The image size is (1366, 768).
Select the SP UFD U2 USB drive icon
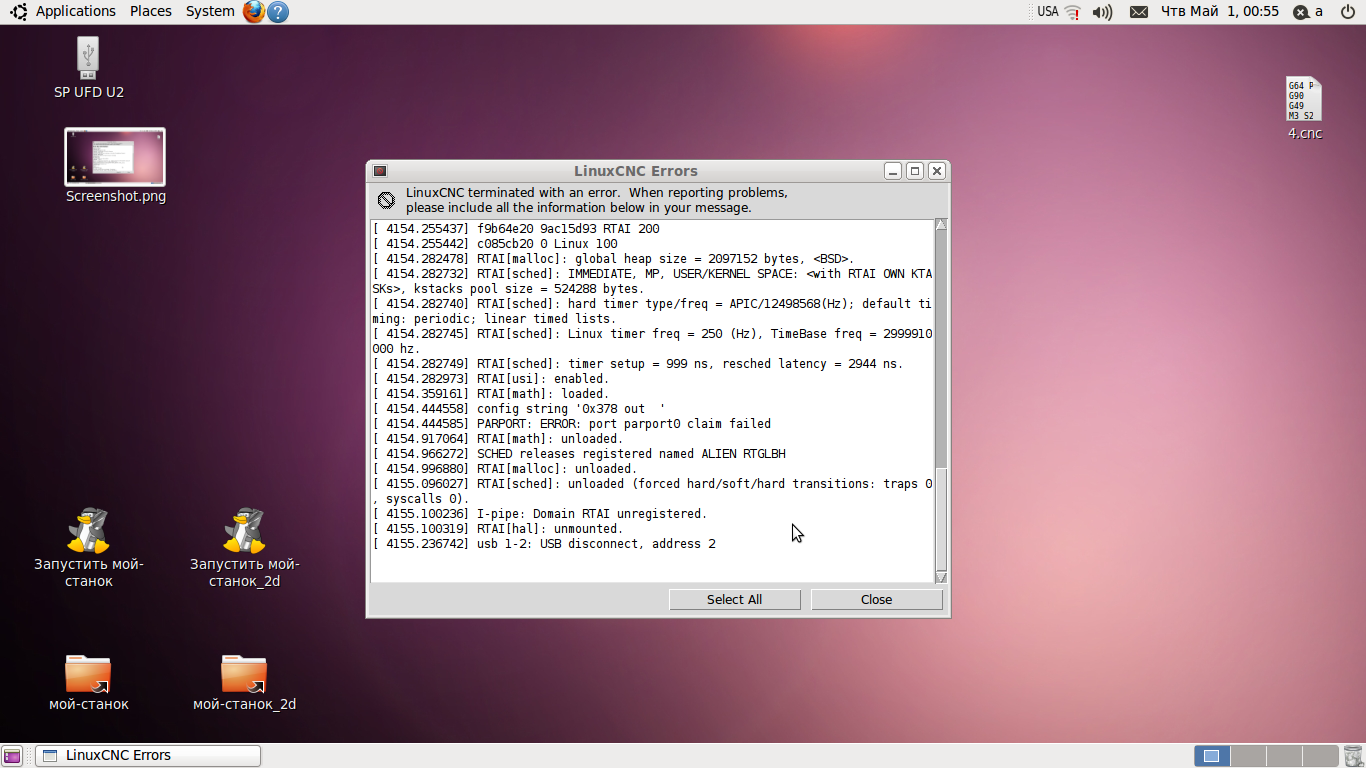[x=88, y=68]
